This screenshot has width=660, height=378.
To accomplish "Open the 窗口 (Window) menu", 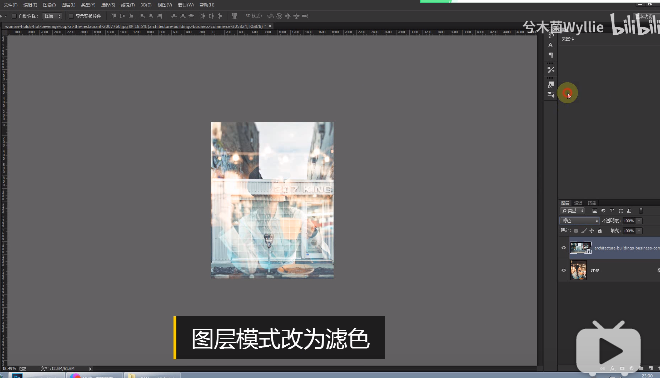I will 185,5.
